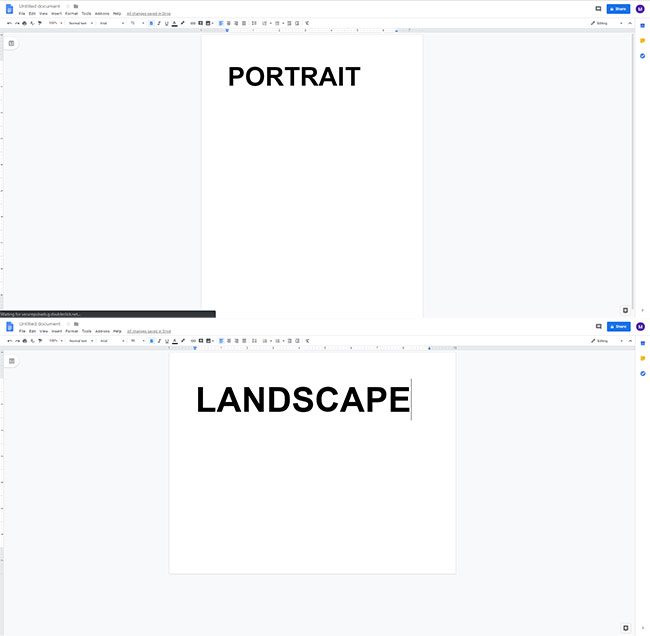
Task: Insert image in the LANDSCAPE window toolbar
Action: [x=209, y=341]
